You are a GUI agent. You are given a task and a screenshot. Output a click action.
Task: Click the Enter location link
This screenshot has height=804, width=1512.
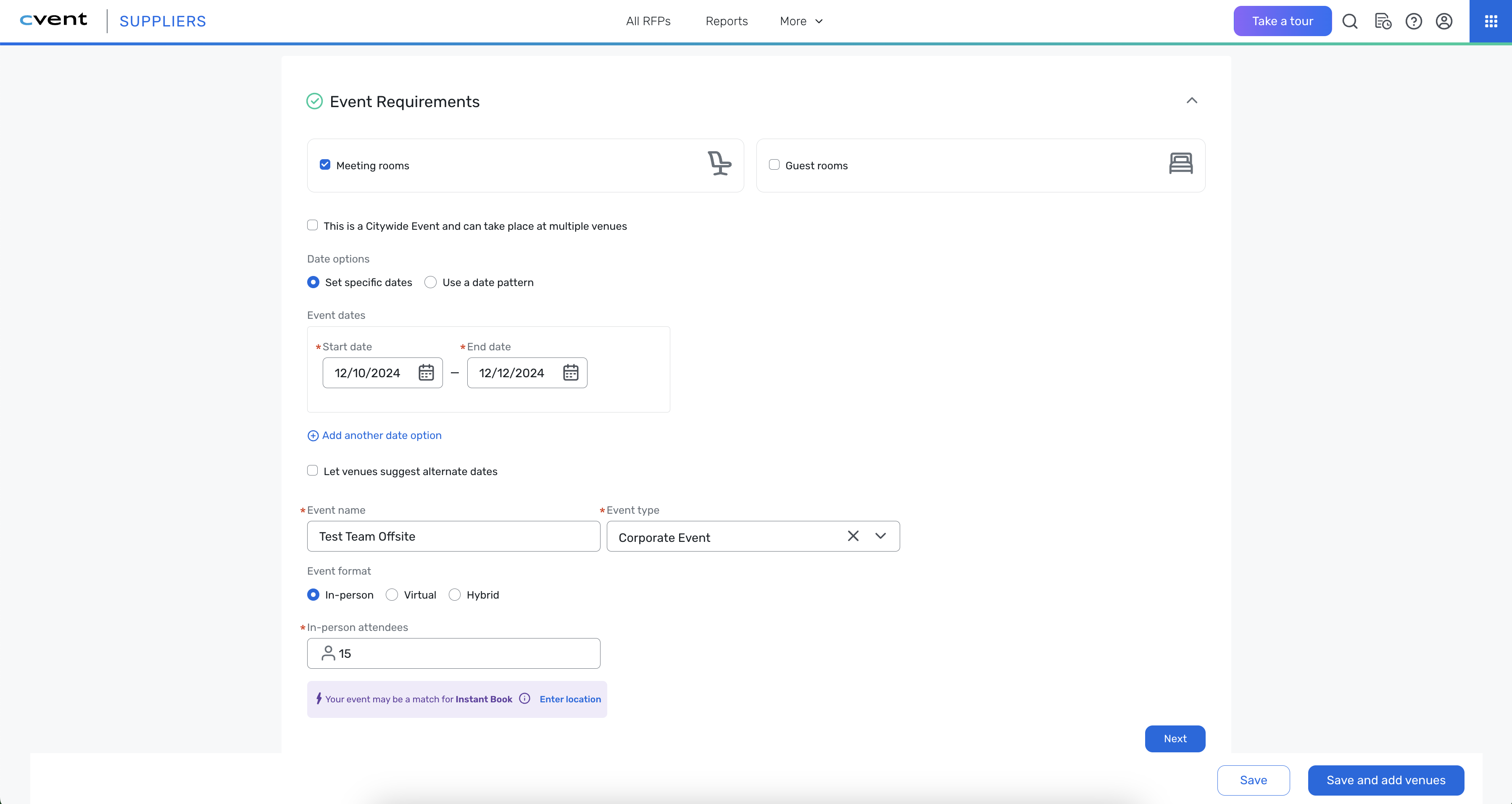click(x=571, y=699)
